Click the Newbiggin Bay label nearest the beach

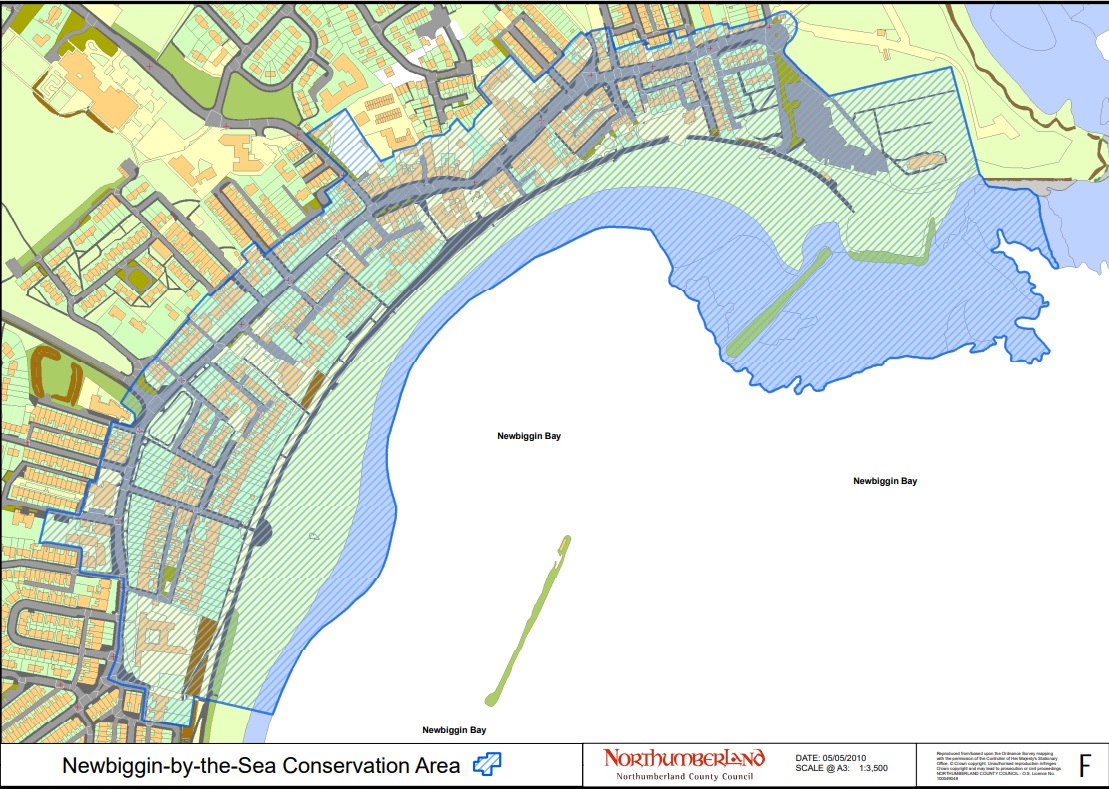coord(529,436)
